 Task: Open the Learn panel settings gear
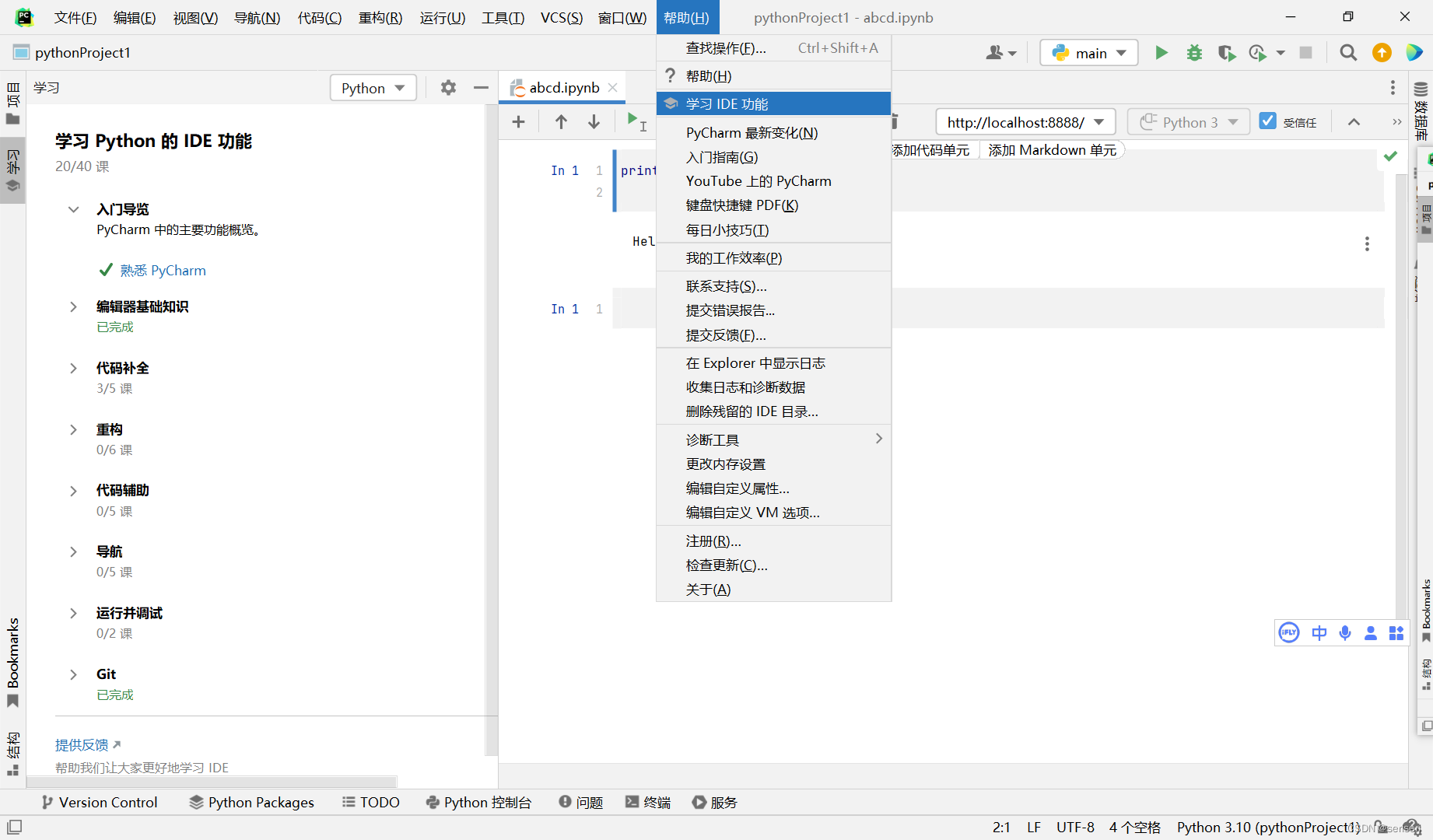pyautogui.click(x=448, y=88)
